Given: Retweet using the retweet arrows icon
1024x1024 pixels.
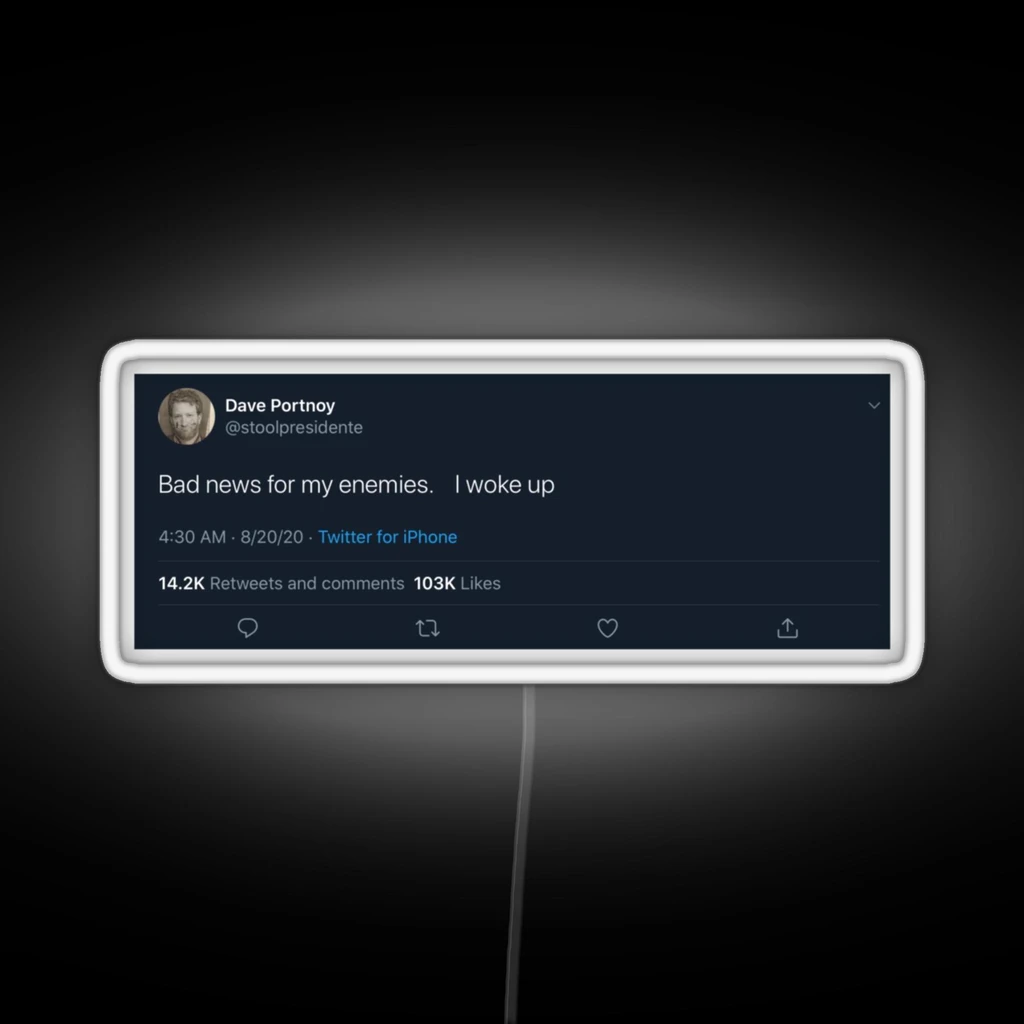Looking at the screenshot, I should click(x=428, y=628).
